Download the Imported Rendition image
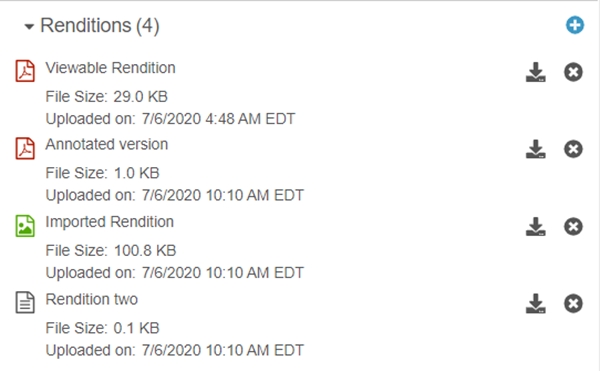 pos(536,226)
